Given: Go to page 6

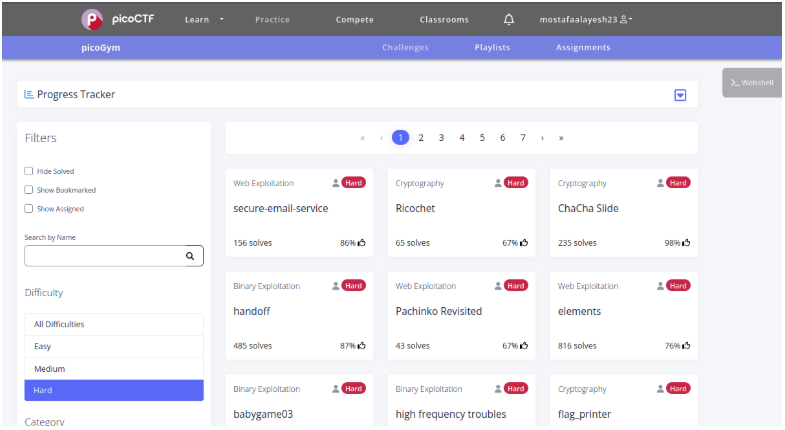Looking at the screenshot, I should (x=503, y=138).
